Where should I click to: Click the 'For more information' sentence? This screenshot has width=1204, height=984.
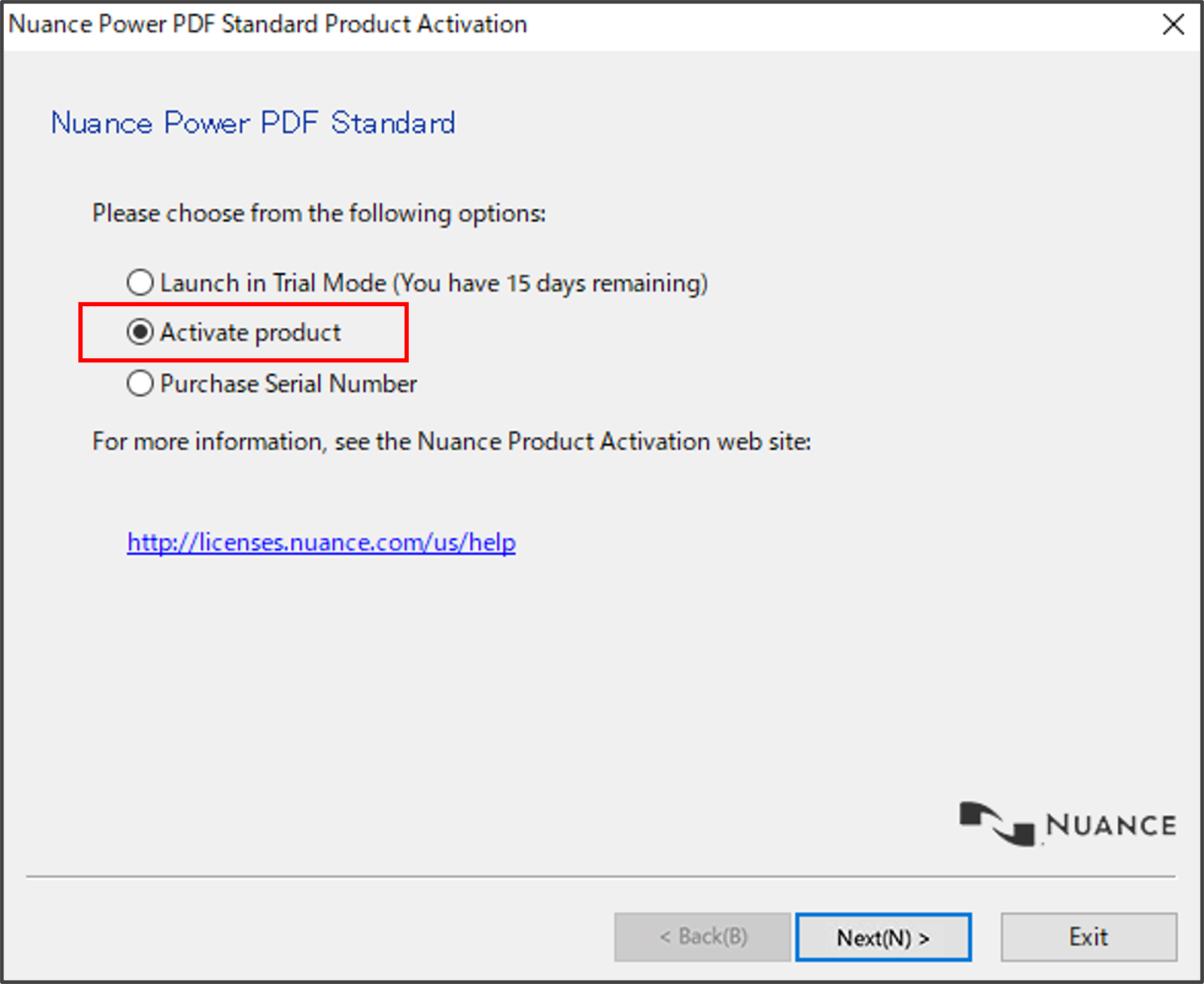click(x=452, y=441)
